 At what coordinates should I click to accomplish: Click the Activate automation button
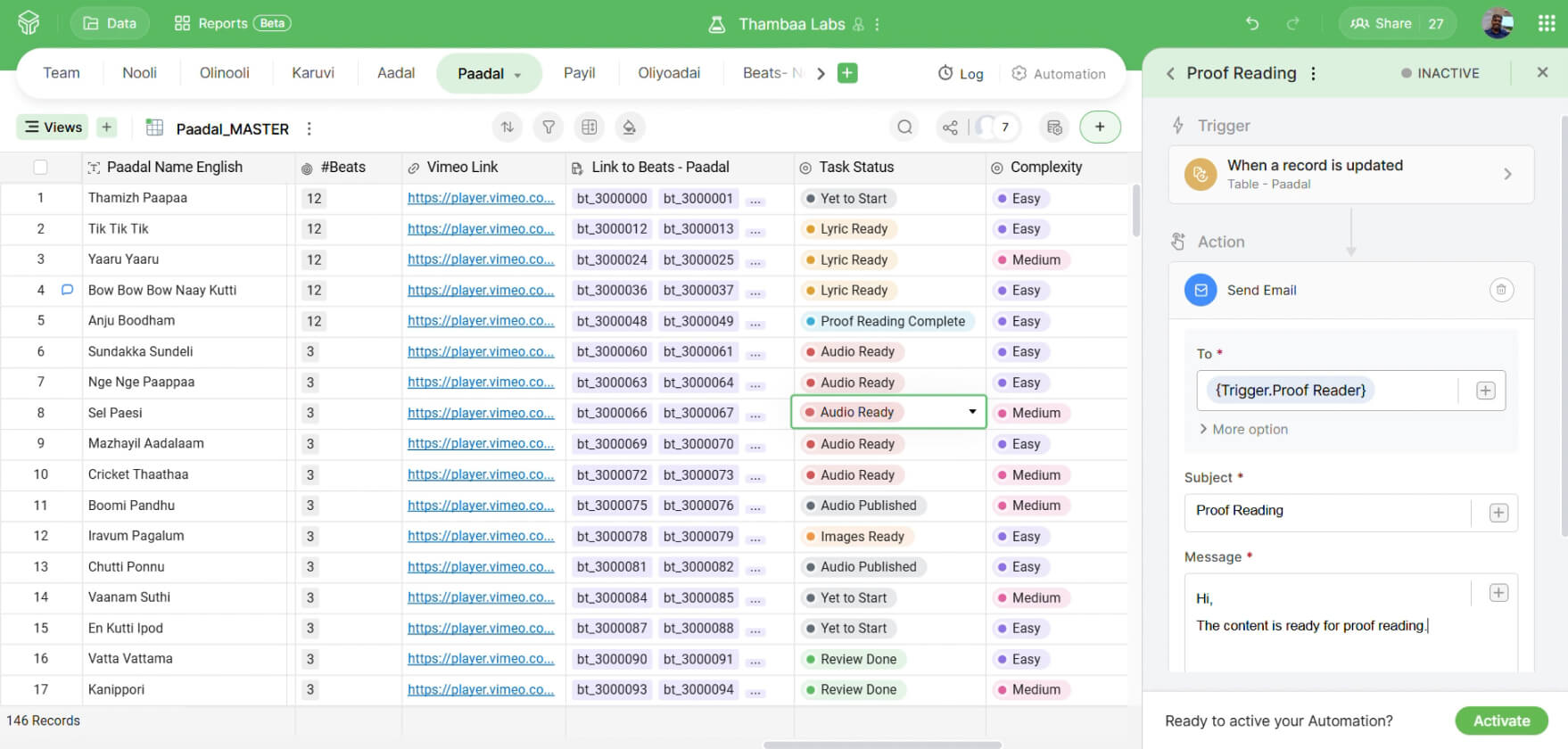click(x=1501, y=720)
